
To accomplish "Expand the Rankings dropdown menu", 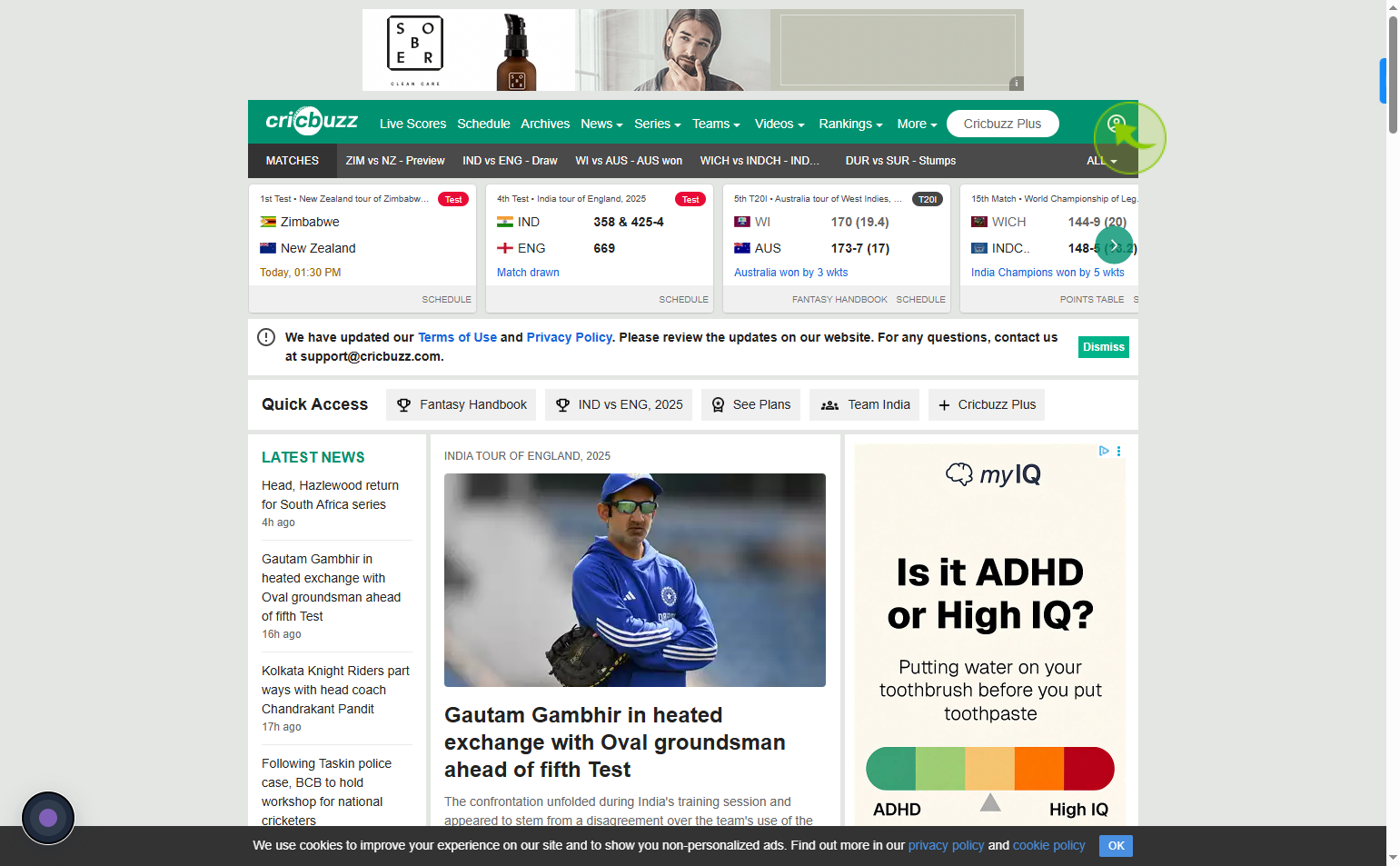I will pos(850,124).
